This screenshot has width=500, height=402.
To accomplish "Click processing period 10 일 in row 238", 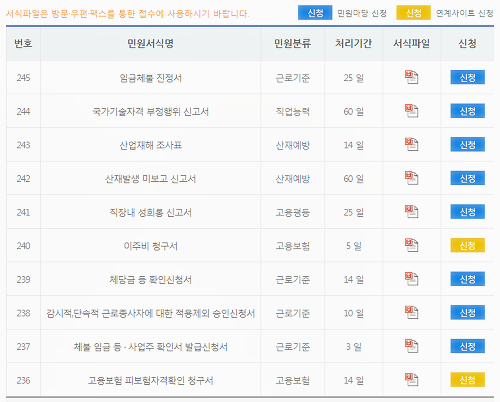I will [x=354, y=313].
